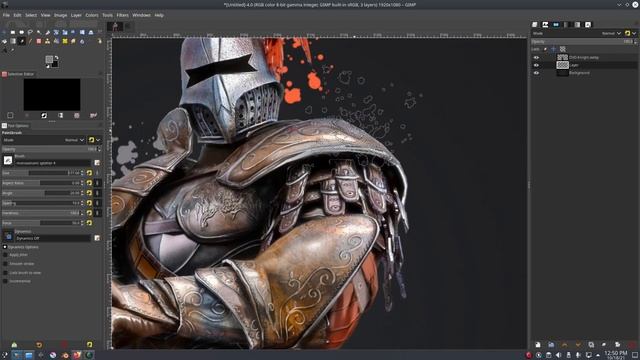The width and height of the screenshot is (640, 360).
Task: Delete layer icon in Layers panel
Action: [x=632, y=344]
